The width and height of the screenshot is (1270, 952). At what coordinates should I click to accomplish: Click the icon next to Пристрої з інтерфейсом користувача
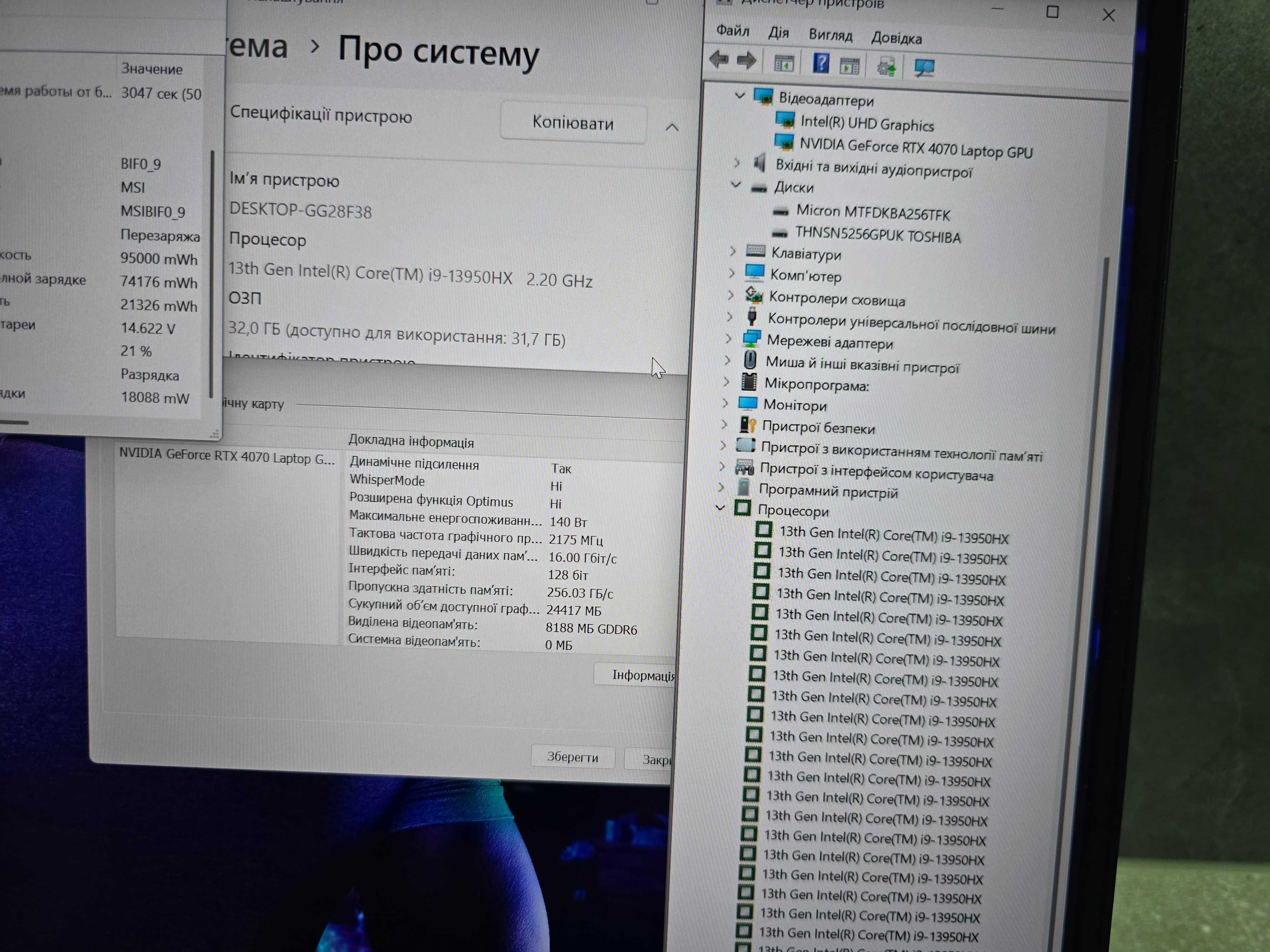744,467
